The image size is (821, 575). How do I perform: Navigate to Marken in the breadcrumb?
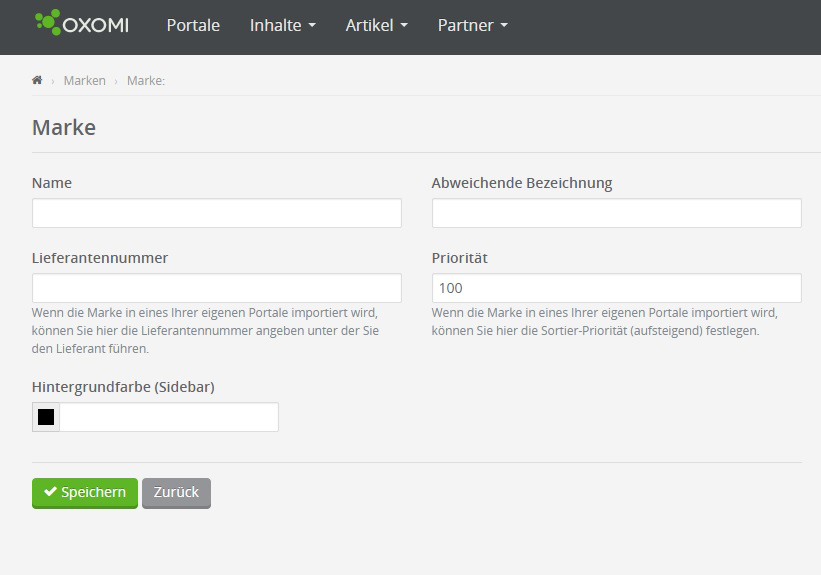pyautogui.click(x=84, y=81)
